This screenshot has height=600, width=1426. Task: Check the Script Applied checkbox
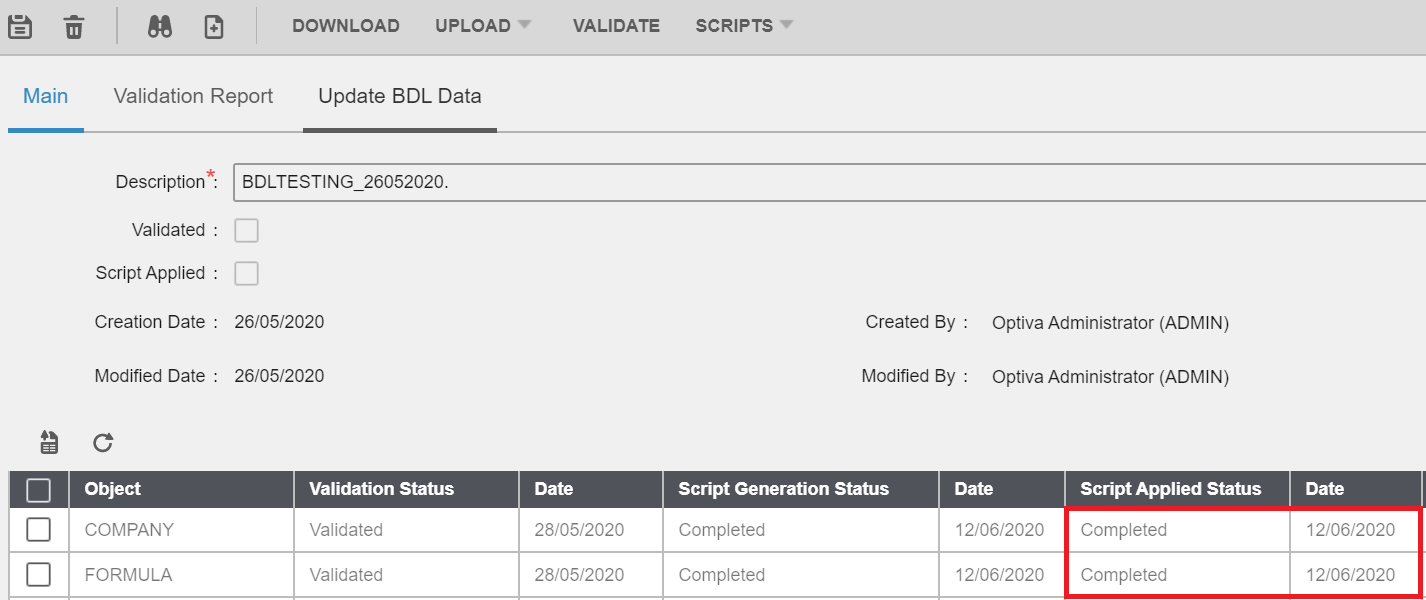click(x=246, y=272)
